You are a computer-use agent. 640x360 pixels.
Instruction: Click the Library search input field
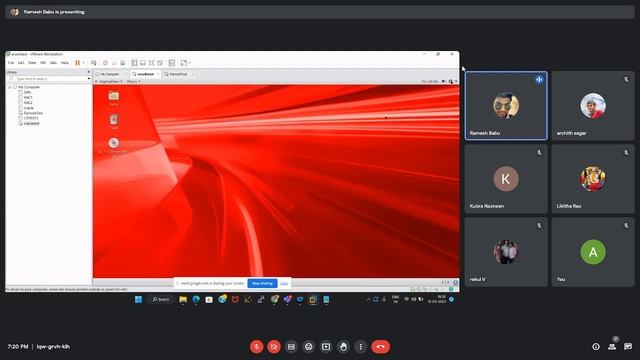[47, 78]
